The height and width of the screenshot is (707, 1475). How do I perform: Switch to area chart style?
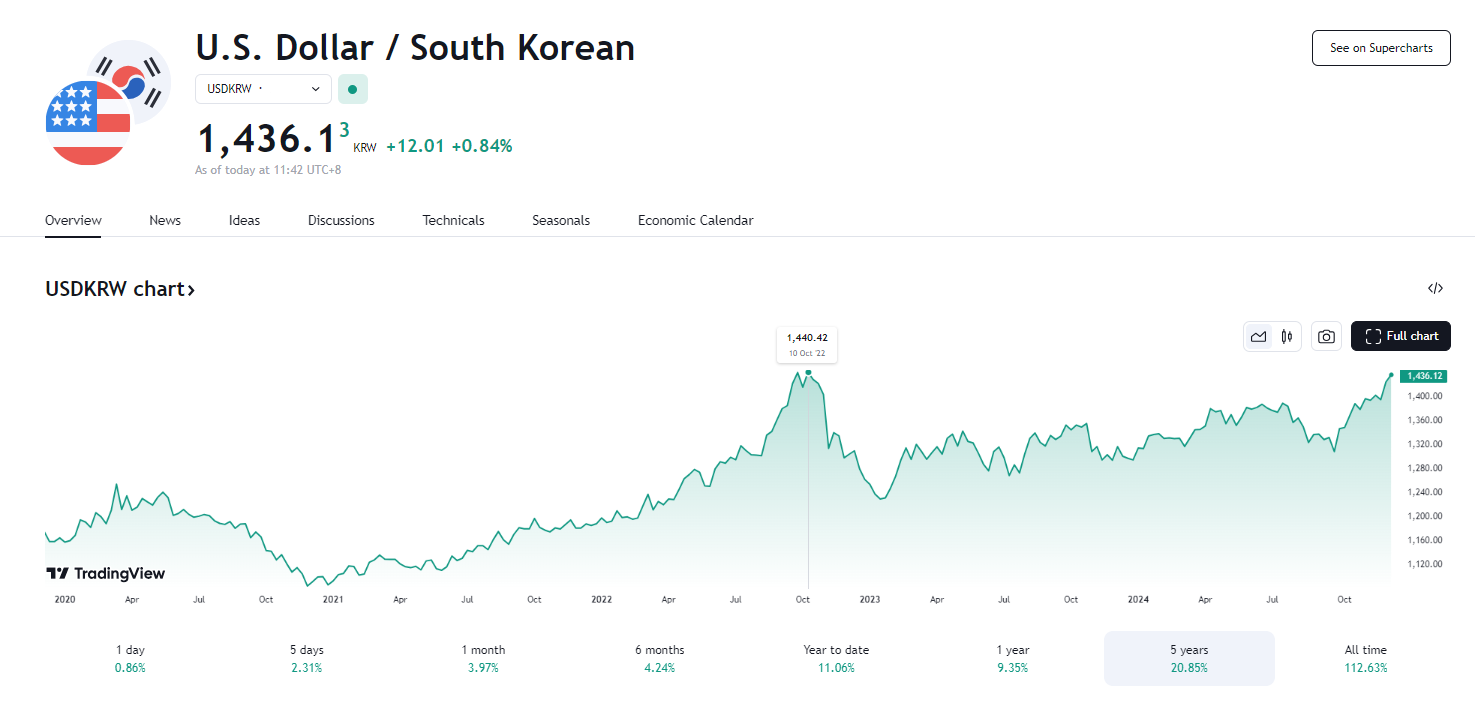click(1259, 337)
